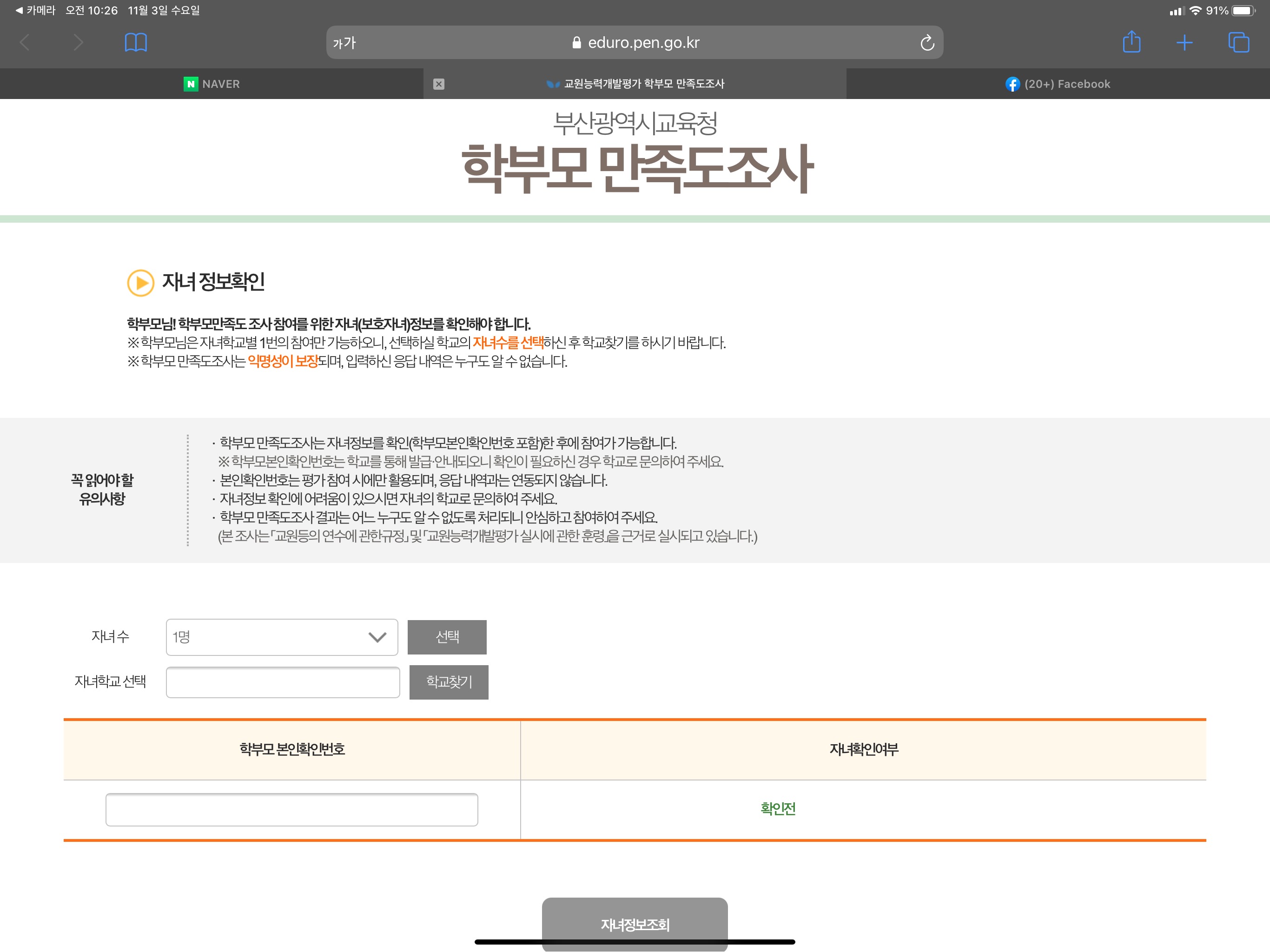The image size is (1270, 952).
Task: Open the bookmarks book icon
Action: point(136,42)
